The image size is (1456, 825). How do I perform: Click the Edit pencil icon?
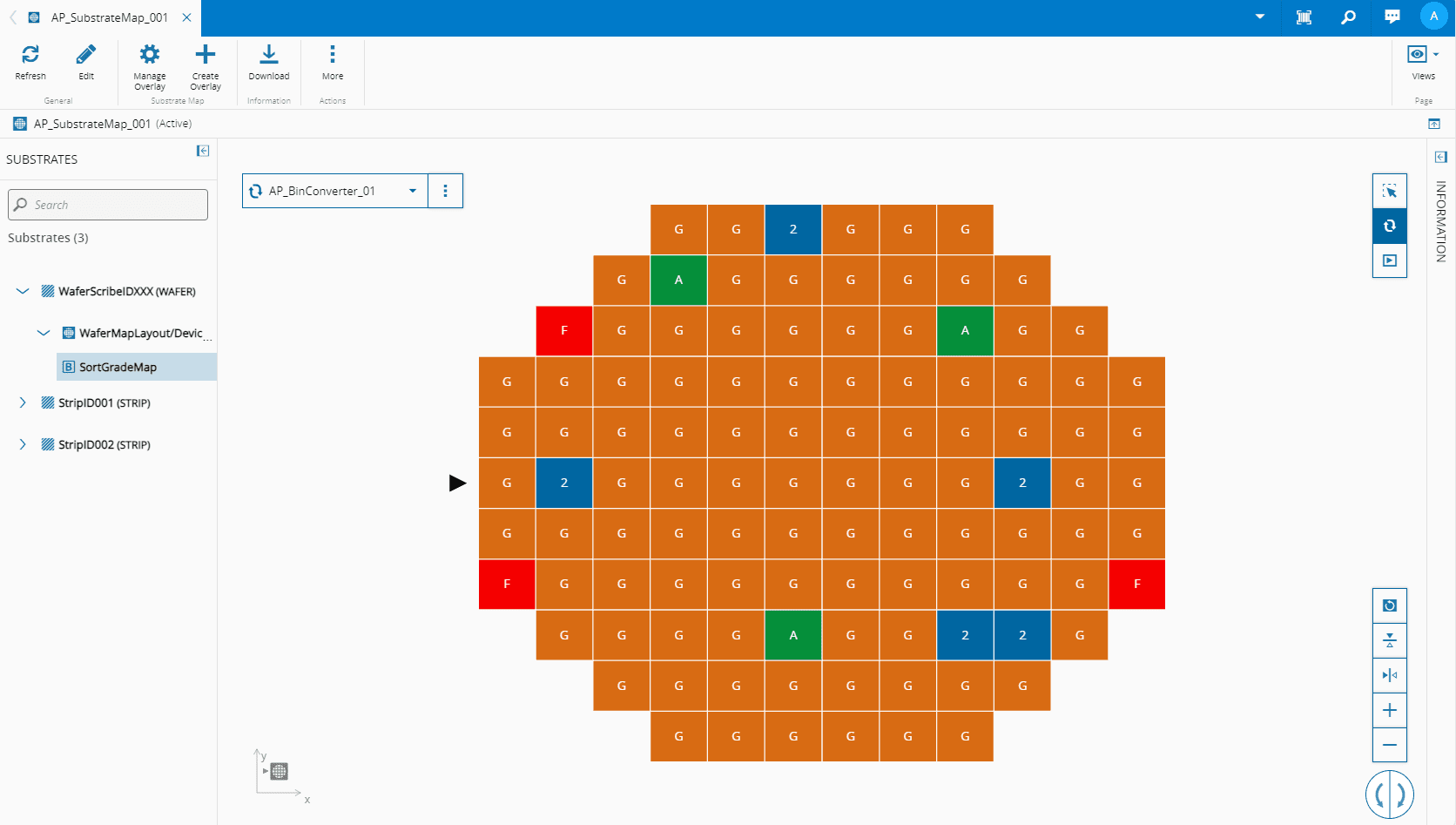pos(86,55)
